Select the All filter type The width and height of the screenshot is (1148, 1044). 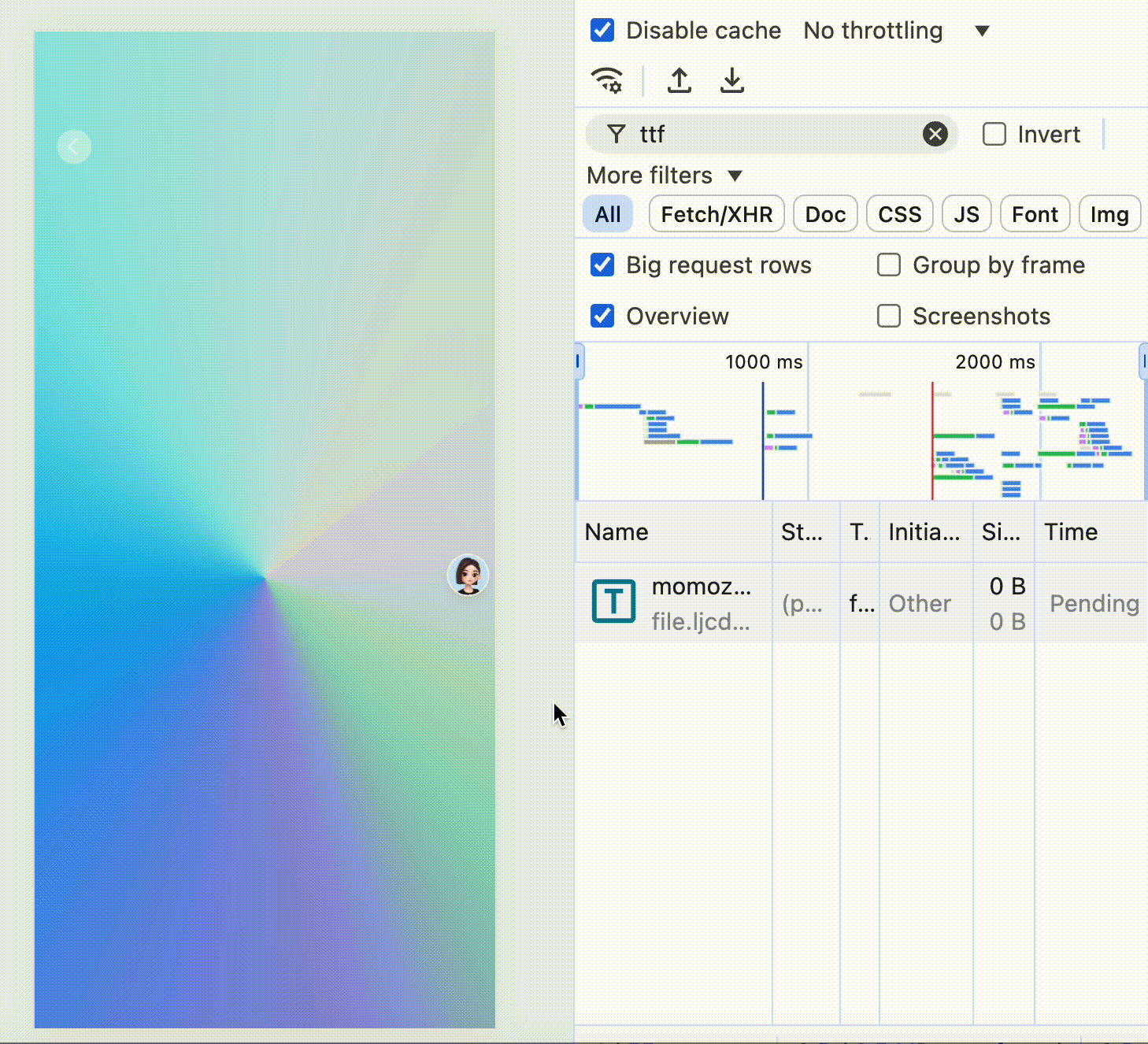pos(608,214)
